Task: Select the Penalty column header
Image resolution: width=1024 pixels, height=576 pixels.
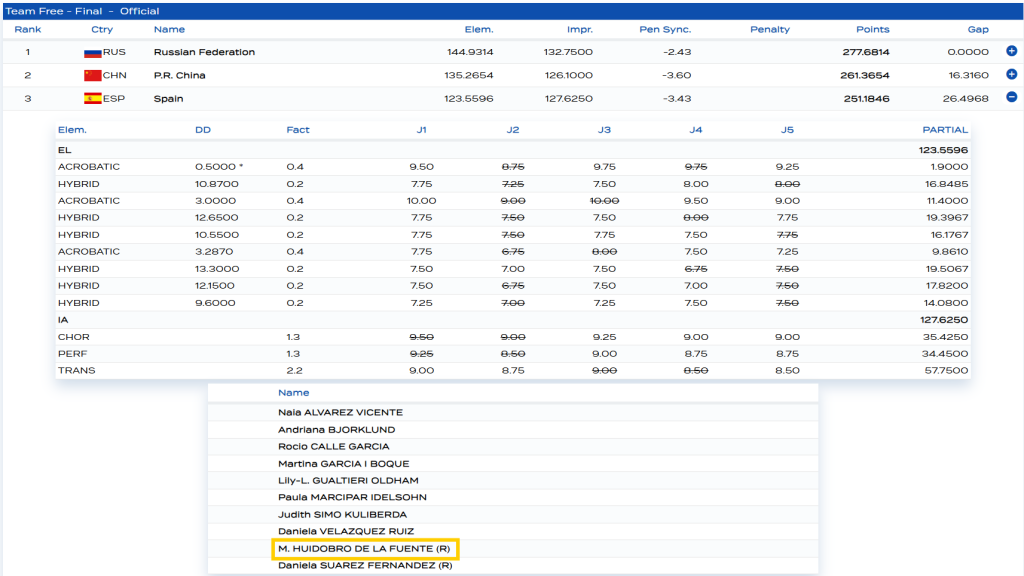Action: [769, 29]
